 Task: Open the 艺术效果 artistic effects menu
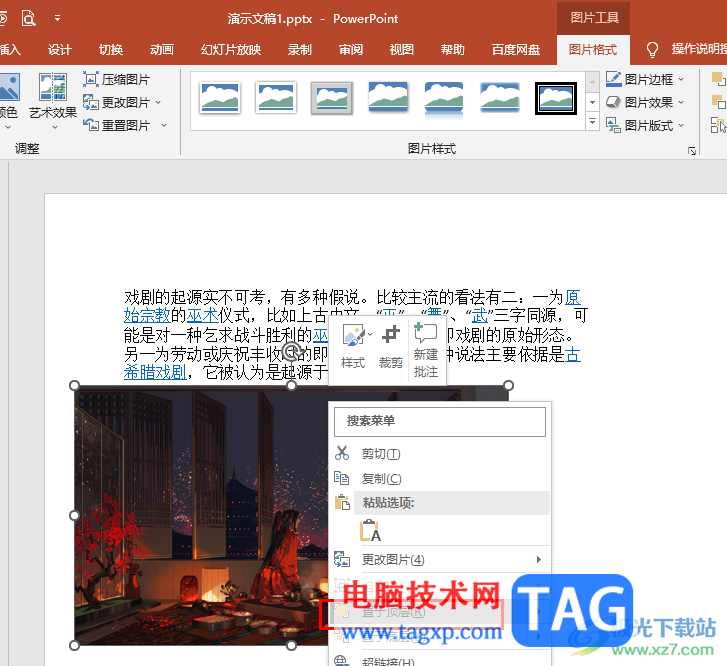point(53,102)
